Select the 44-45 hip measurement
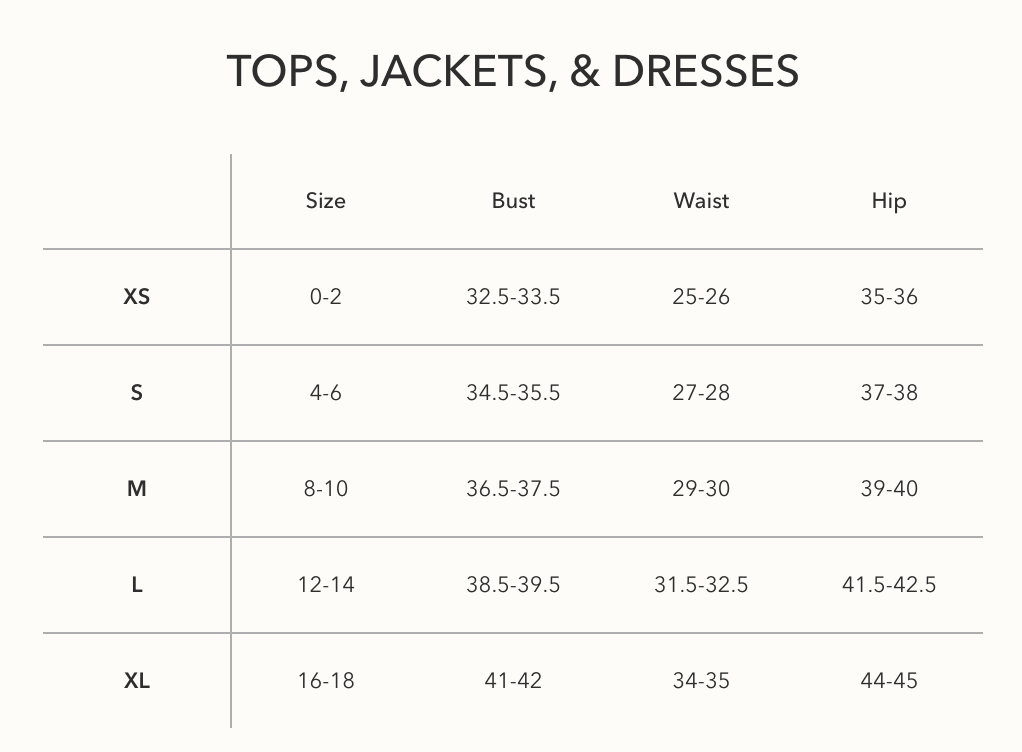The image size is (1022, 752). tap(888, 680)
